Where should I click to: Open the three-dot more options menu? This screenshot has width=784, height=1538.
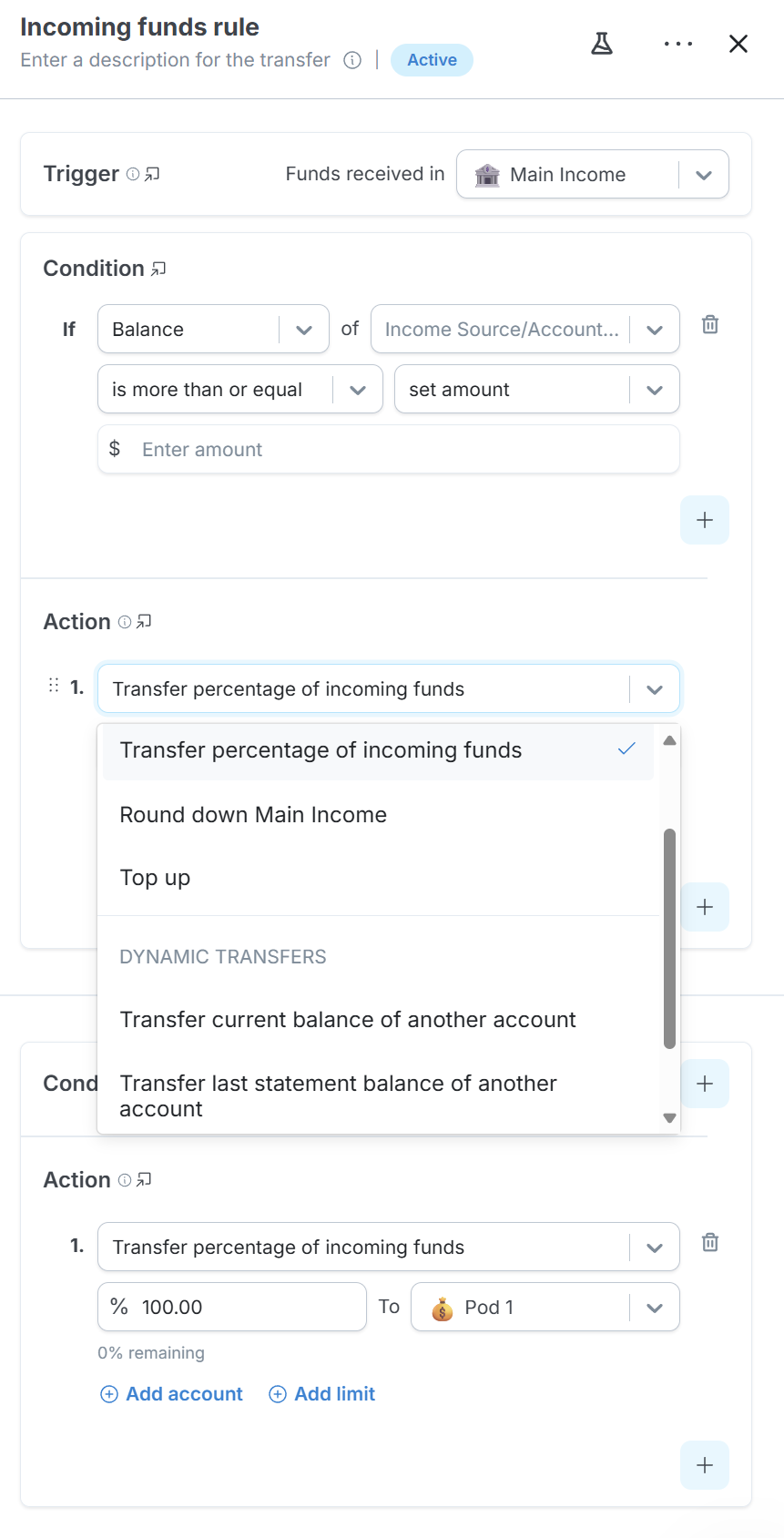tap(678, 44)
